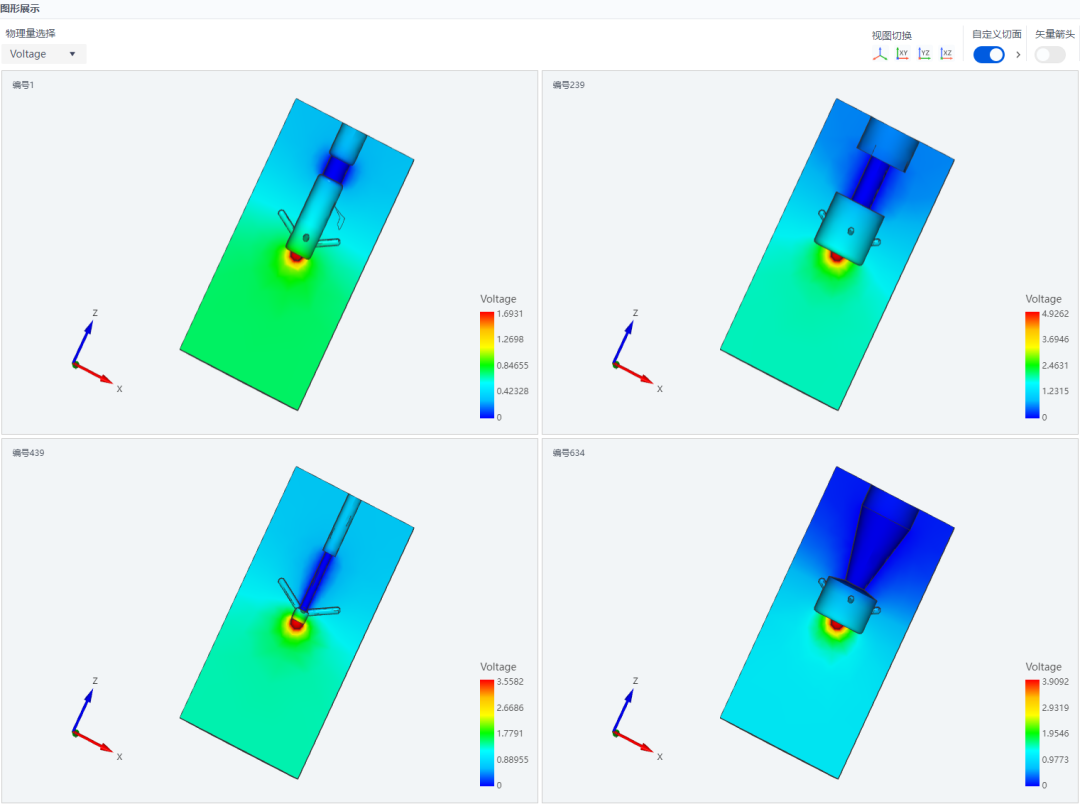The width and height of the screenshot is (1080, 804).
Task: Select the YZ plane view icon
Action: [924, 54]
